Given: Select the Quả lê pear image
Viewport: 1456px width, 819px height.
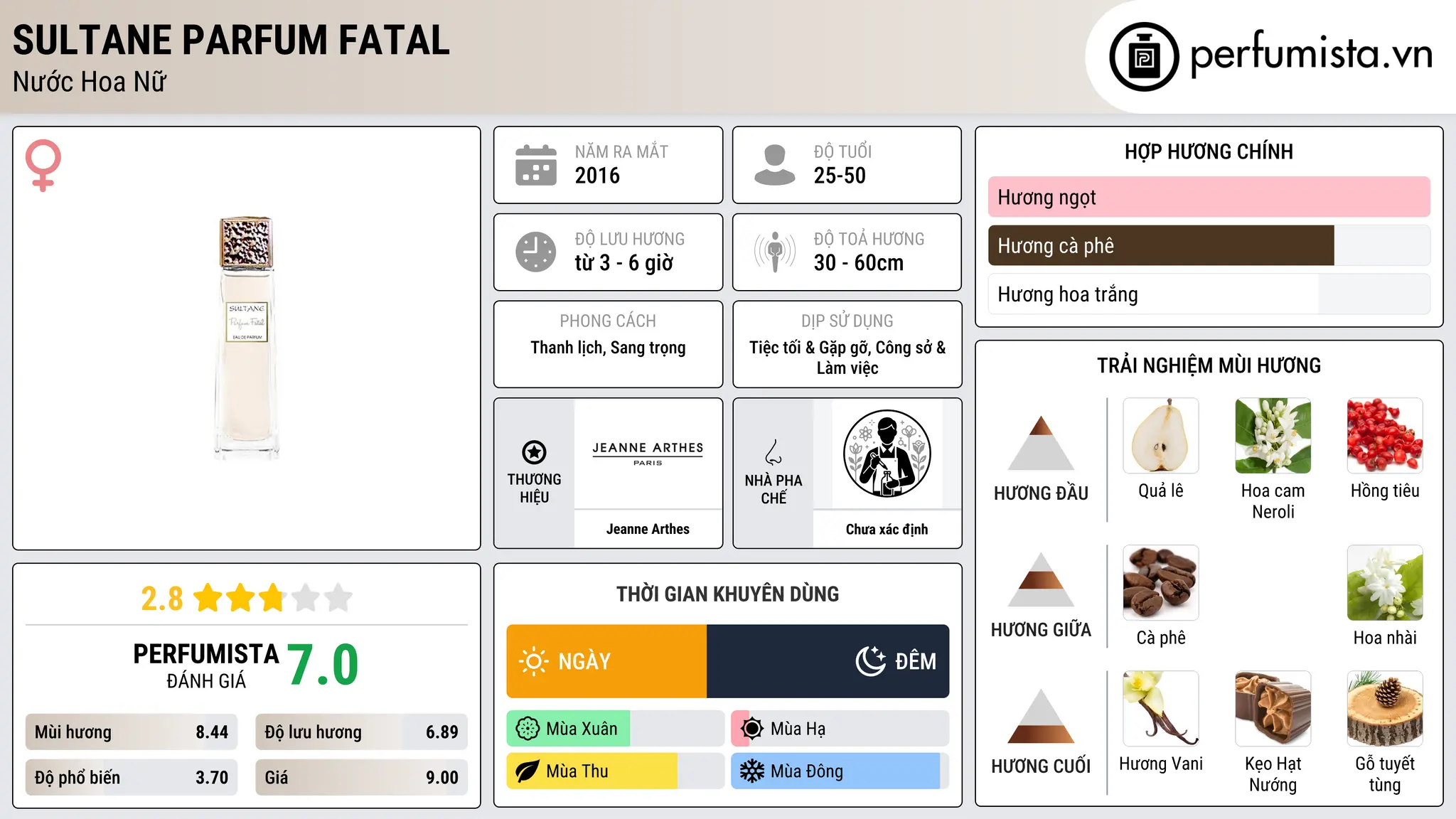Looking at the screenshot, I should click(x=1161, y=436).
